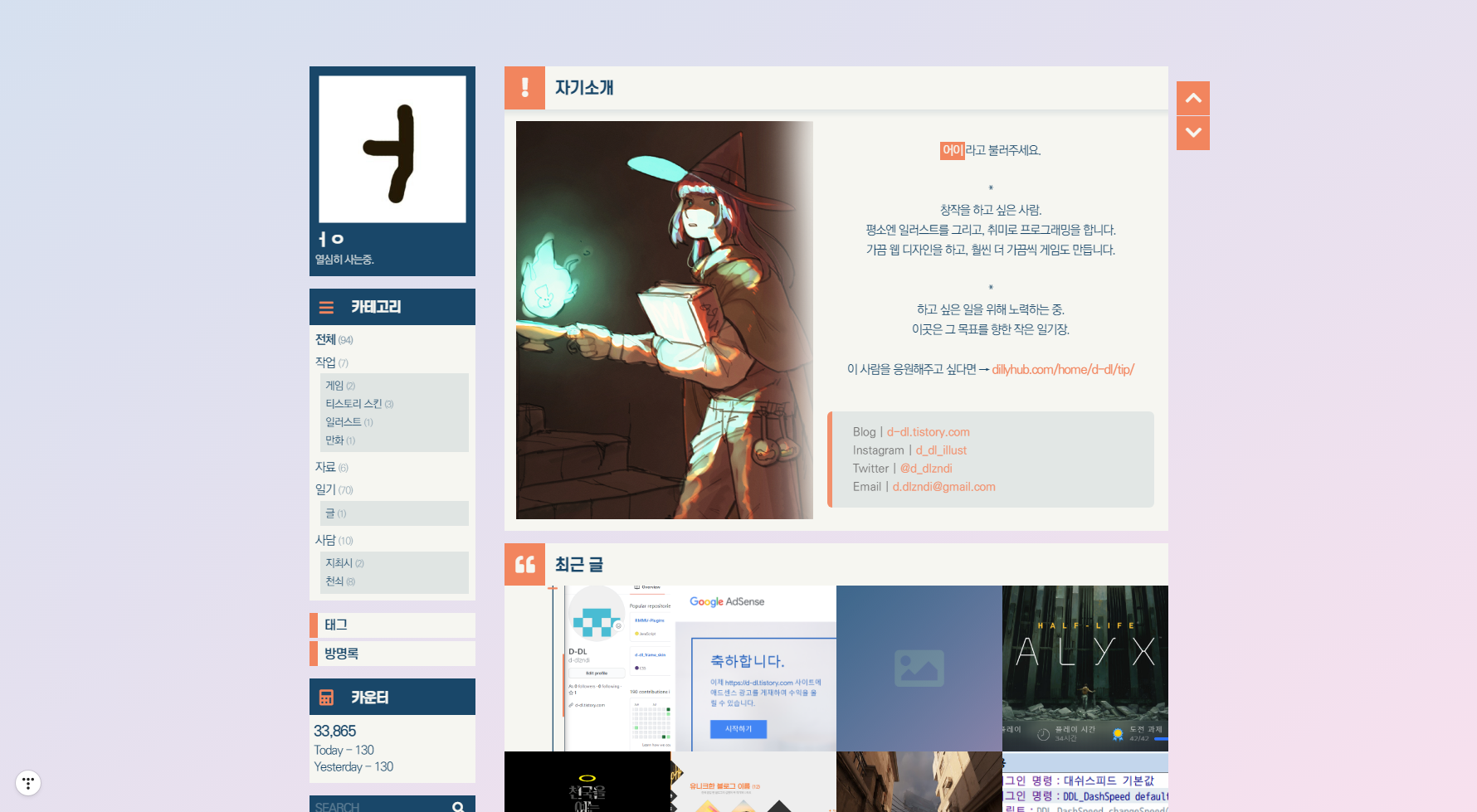Screen dimensions: 1477x812
Task: Click the 자기소개 section heading
Action: [584, 88]
